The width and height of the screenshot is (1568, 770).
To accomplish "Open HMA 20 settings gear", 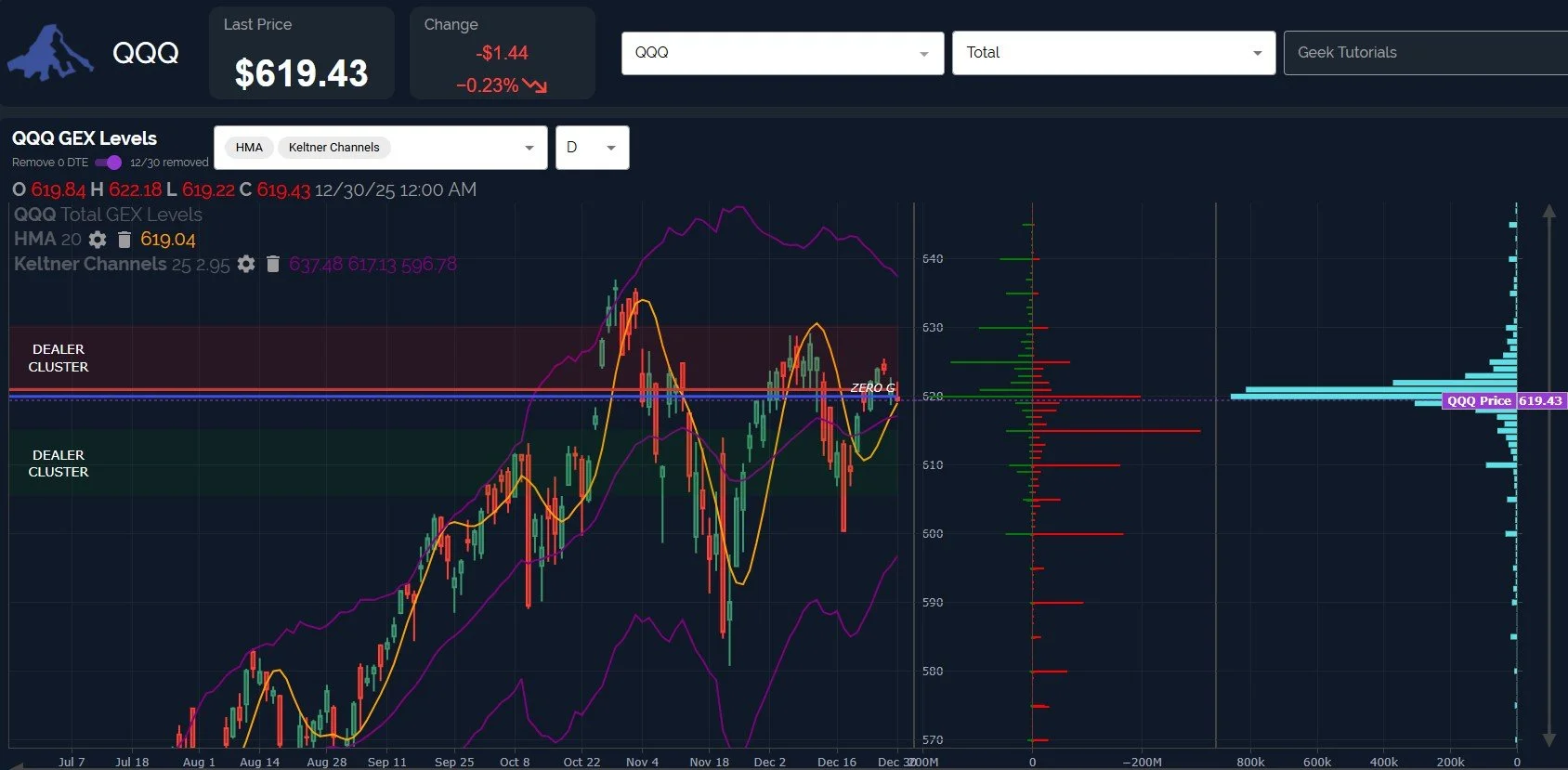I will [x=98, y=240].
